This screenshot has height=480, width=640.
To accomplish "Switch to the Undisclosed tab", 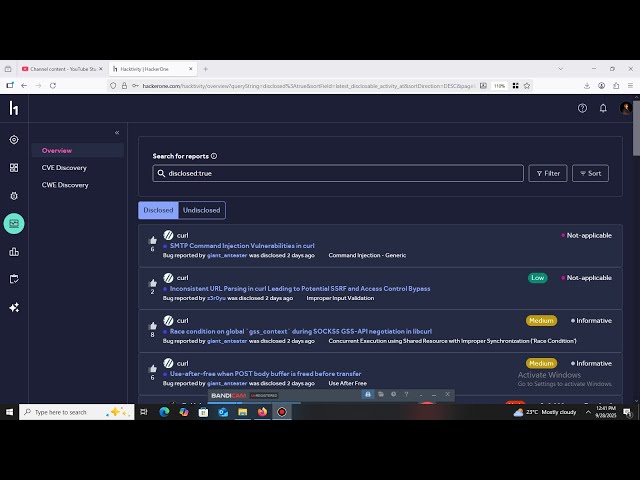I will pos(202,210).
